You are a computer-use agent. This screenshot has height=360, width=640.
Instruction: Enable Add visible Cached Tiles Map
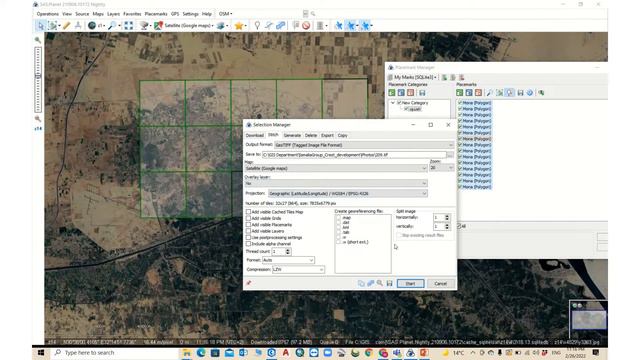coord(248,212)
